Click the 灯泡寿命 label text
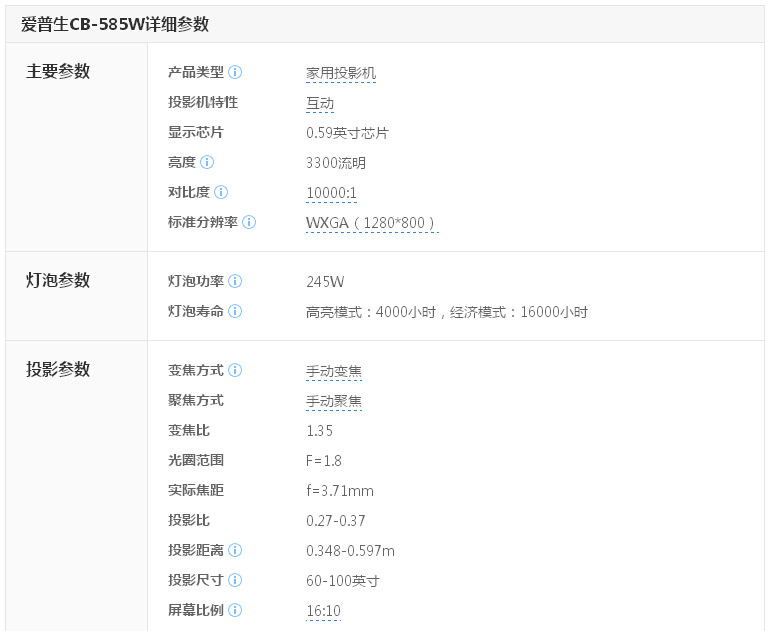The height and width of the screenshot is (631, 771). [196, 311]
